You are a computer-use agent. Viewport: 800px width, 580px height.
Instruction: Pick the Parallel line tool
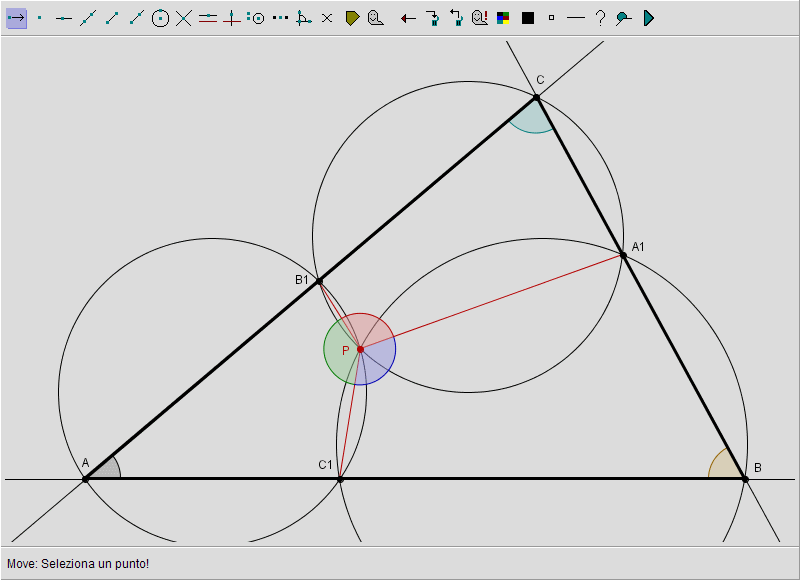tap(208, 18)
